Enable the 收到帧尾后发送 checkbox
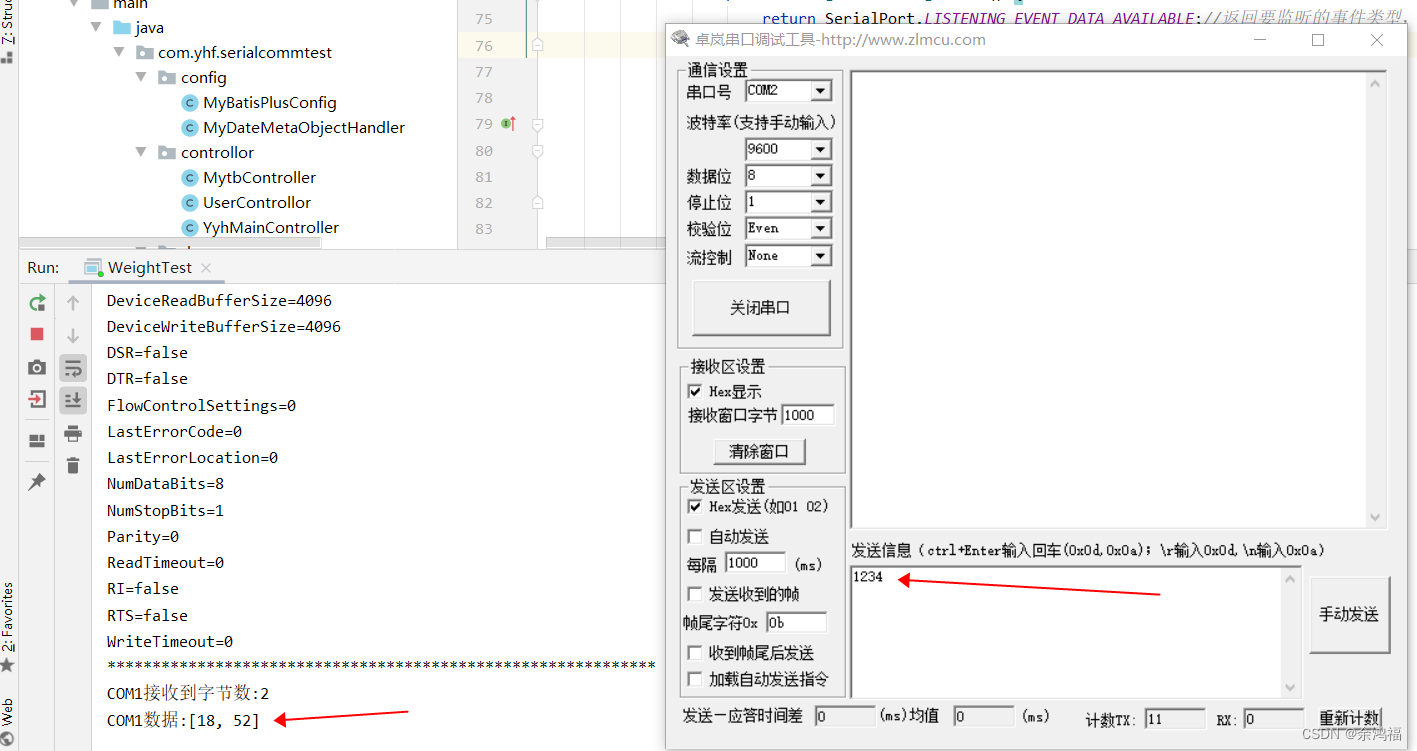Screen dimensions: 1417x751 [695, 653]
